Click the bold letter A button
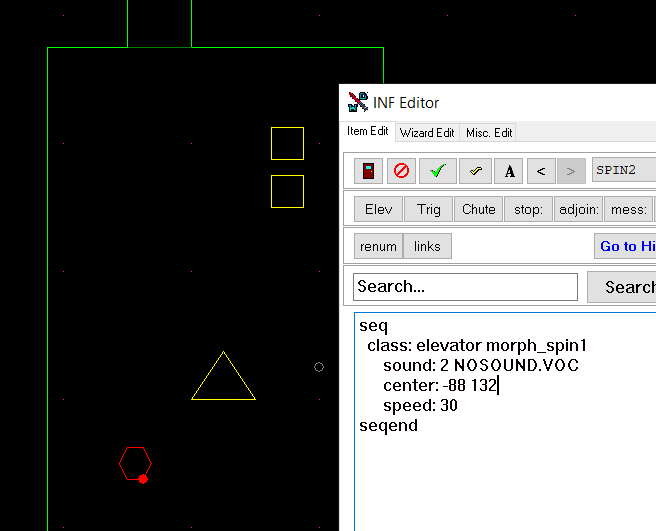The width and height of the screenshot is (656, 531). coord(509,171)
